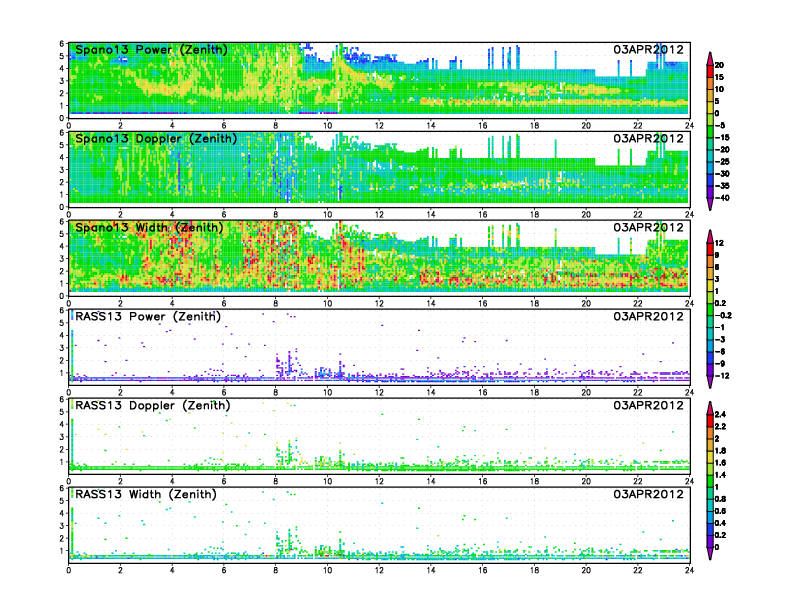Click the -25 label on the top colorbar

(722, 162)
